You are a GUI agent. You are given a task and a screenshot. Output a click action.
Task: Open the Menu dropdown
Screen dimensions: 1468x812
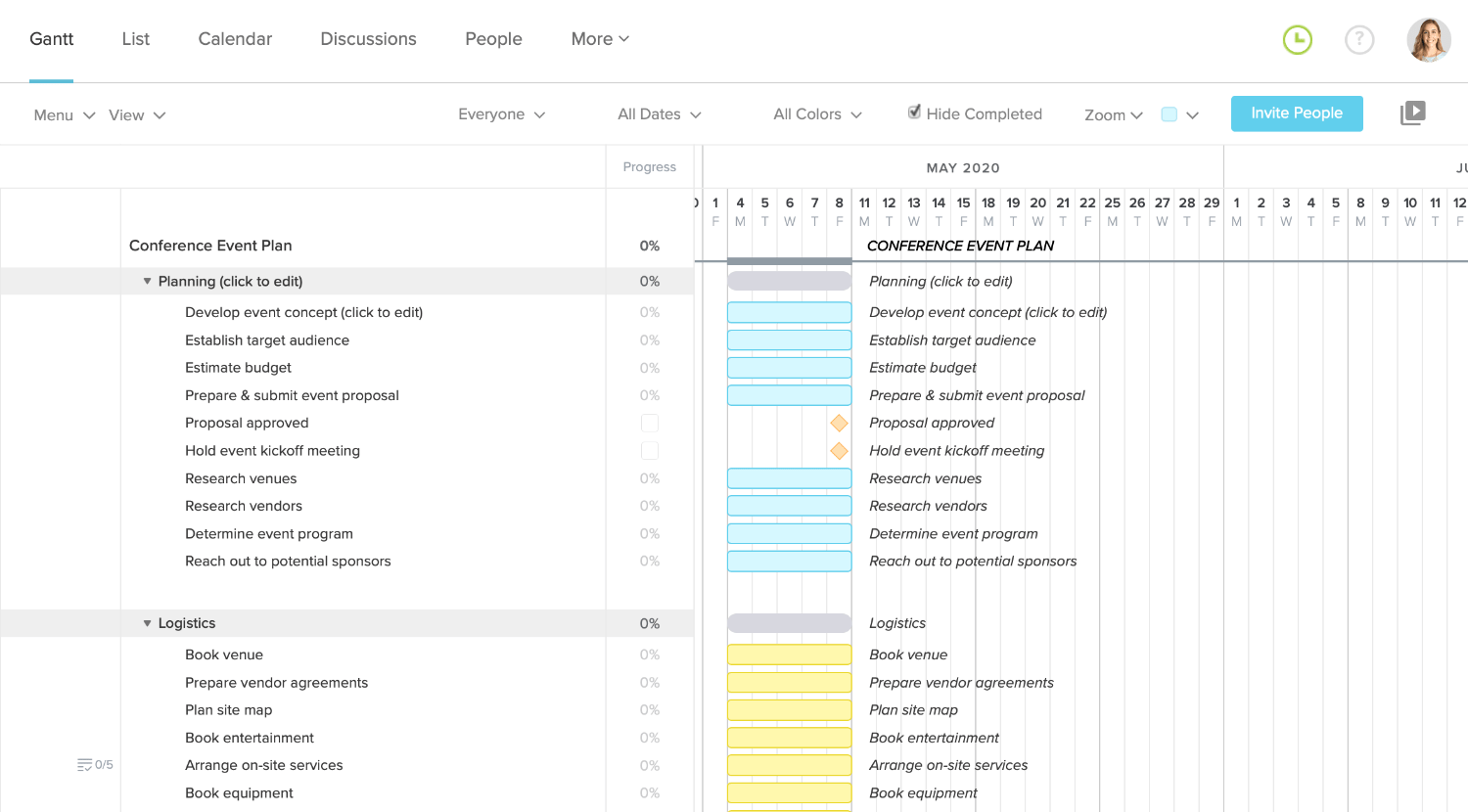pos(63,114)
